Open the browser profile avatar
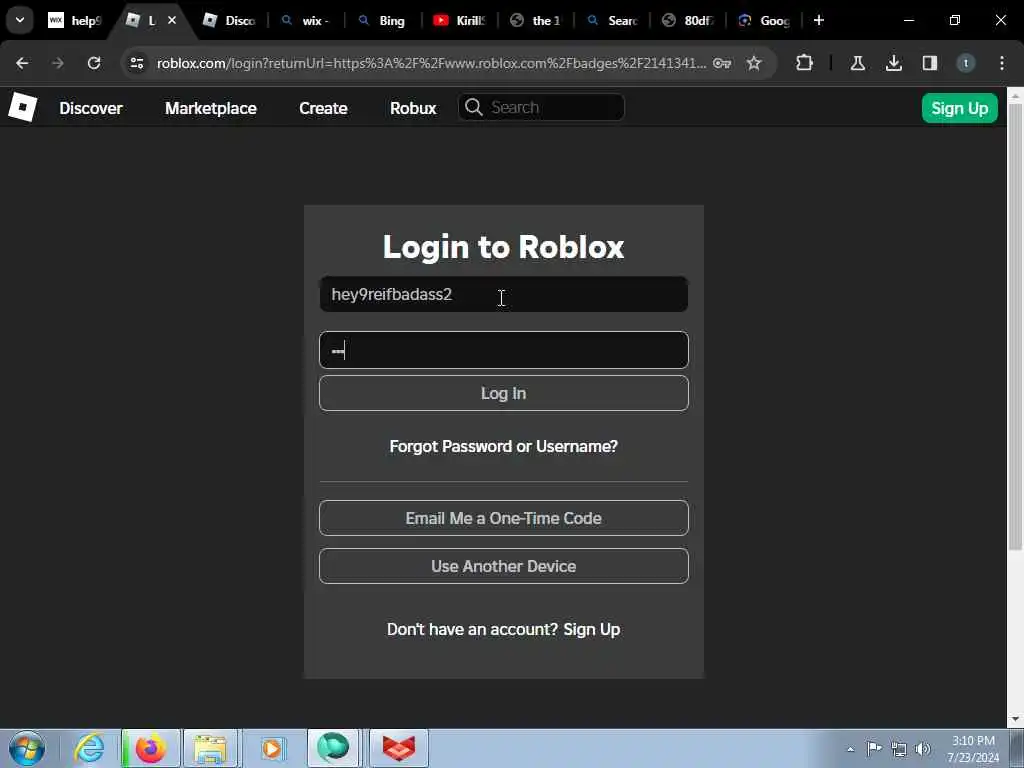 (965, 63)
